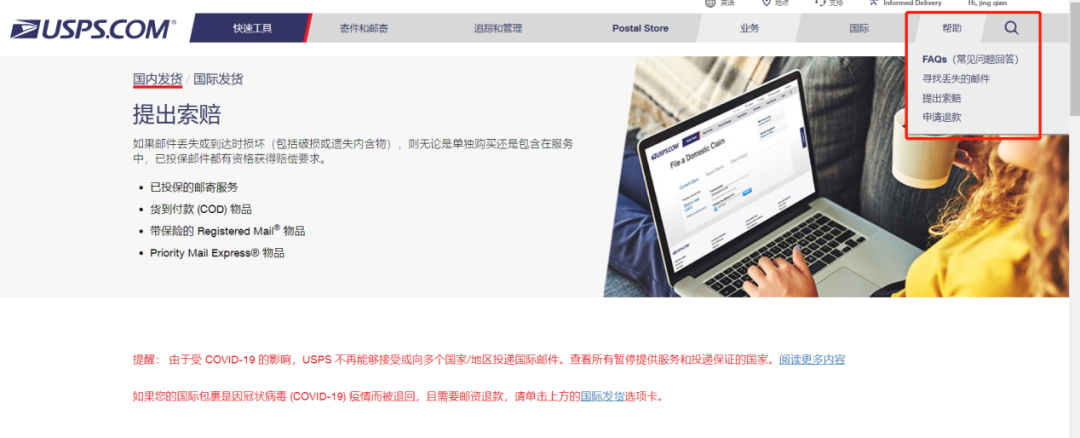This screenshot has width=1080, height=438.
Task: Click the headset support icon
Action: [x=820, y=3]
